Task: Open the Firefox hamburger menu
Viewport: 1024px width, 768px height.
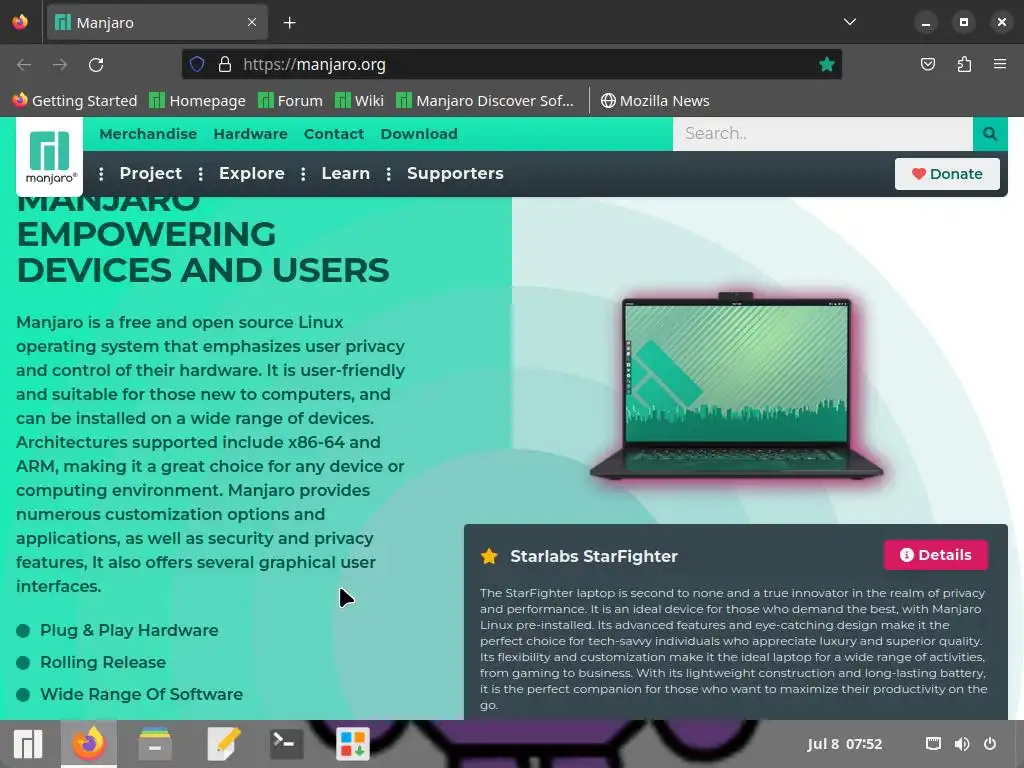Action: click(x=1000, y=64)
